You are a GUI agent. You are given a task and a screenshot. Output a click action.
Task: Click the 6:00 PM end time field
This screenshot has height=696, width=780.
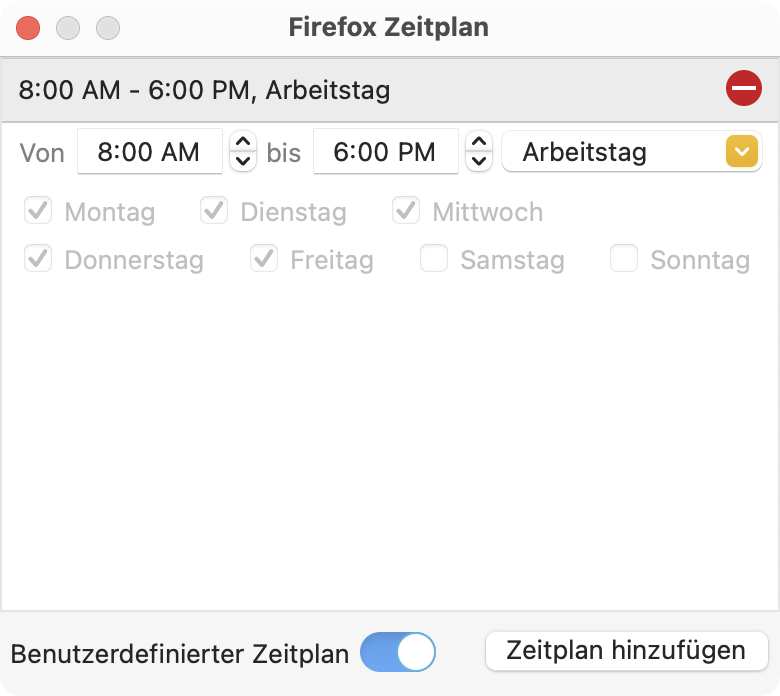[386, 151]
